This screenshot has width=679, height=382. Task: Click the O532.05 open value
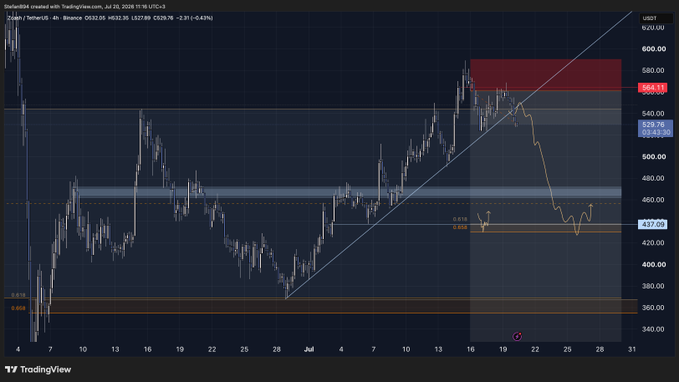pos(95,18)
